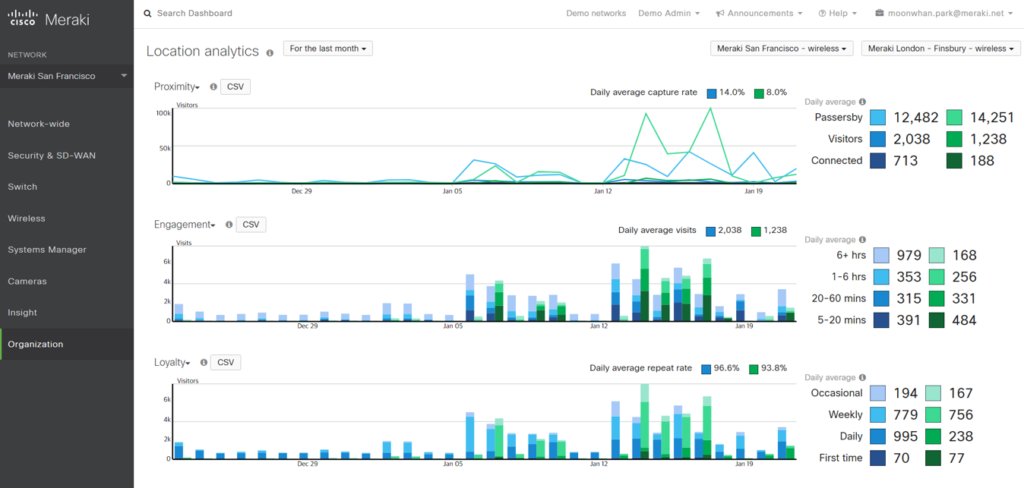Export Proximity data with CSV button
The image size is (1024, 488).
click(x=235, y=87)
